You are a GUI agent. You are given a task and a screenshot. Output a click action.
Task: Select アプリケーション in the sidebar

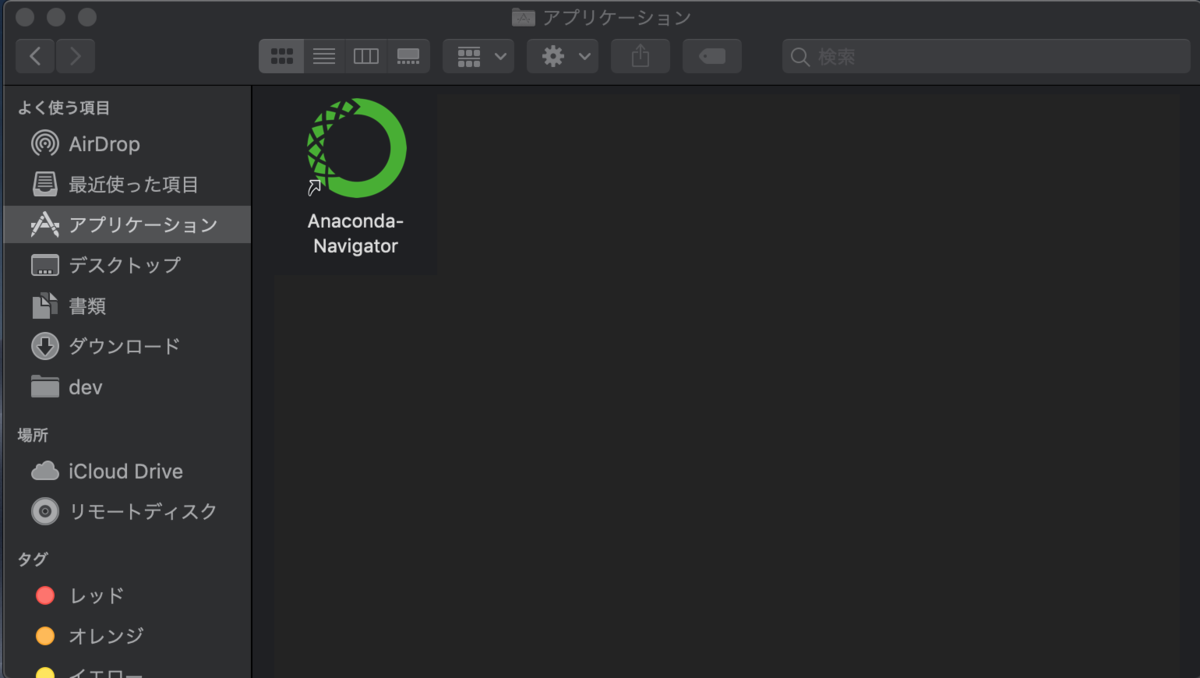(x=126, y=224)
